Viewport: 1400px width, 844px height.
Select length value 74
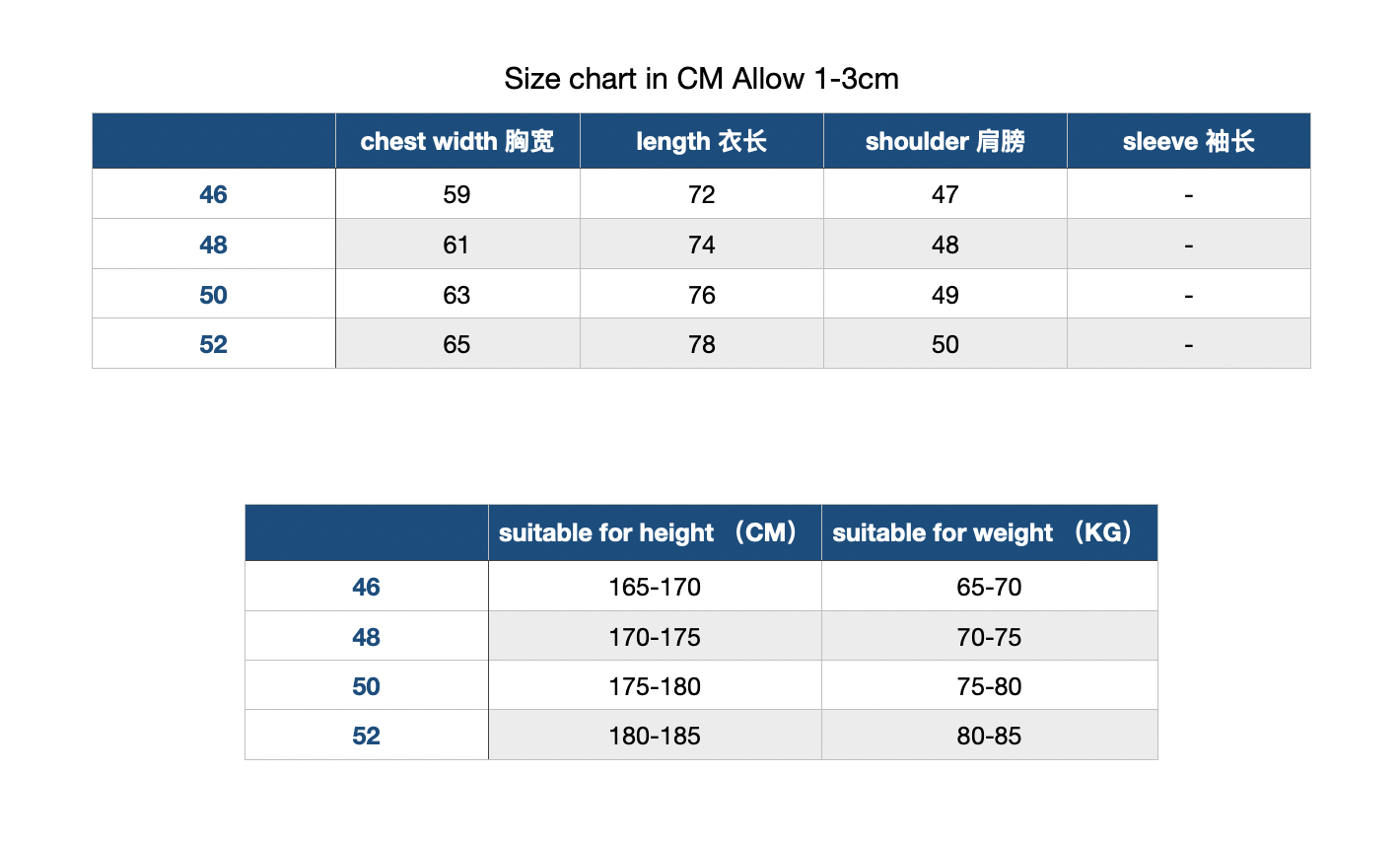click(x=702, y=245)
